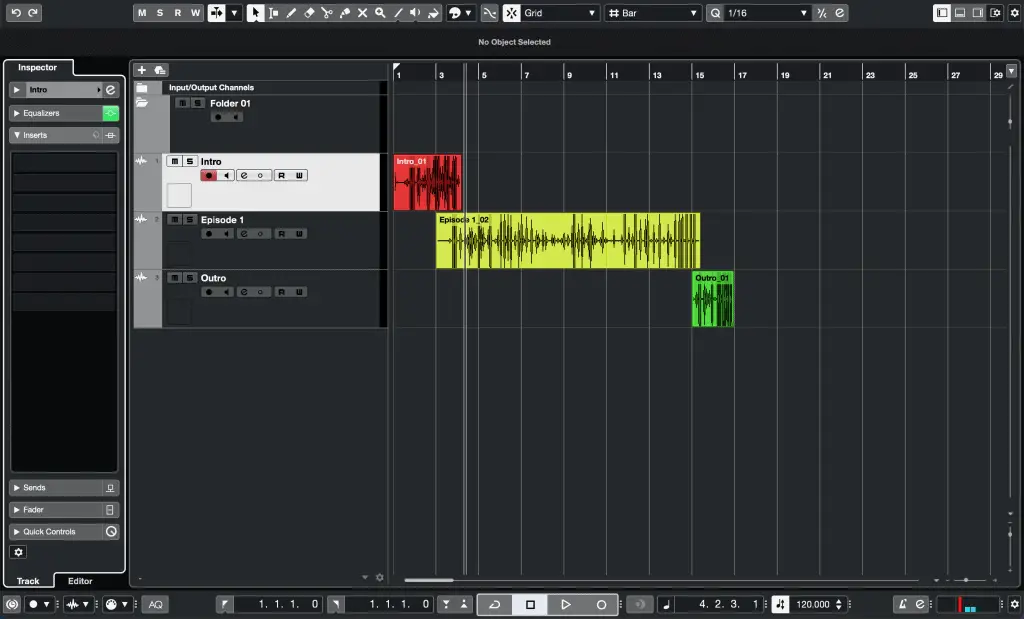Click the Redo arrow icon

(x=33, y=12)
